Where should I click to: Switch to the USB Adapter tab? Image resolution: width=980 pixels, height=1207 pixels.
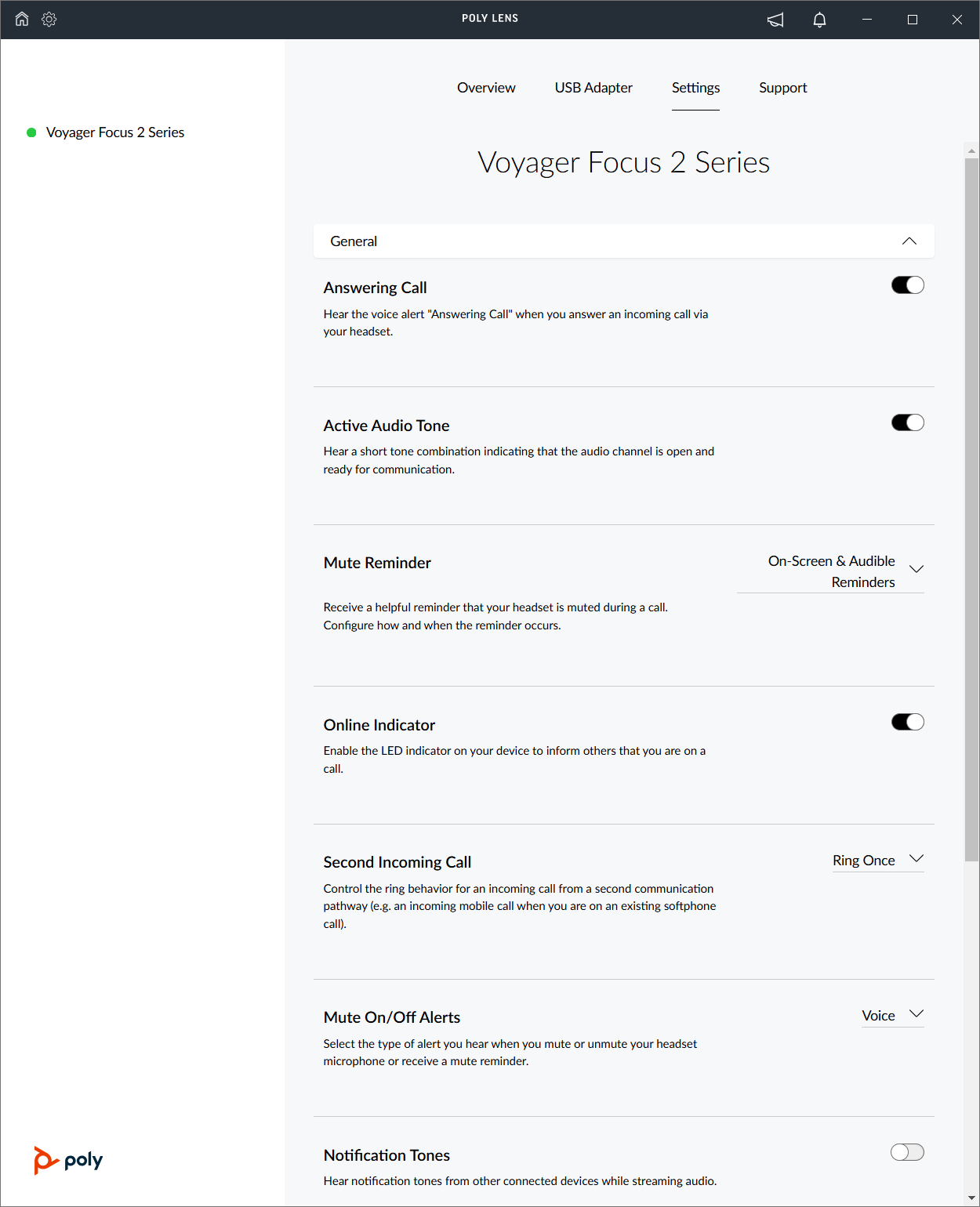click(x=593, y=88)
